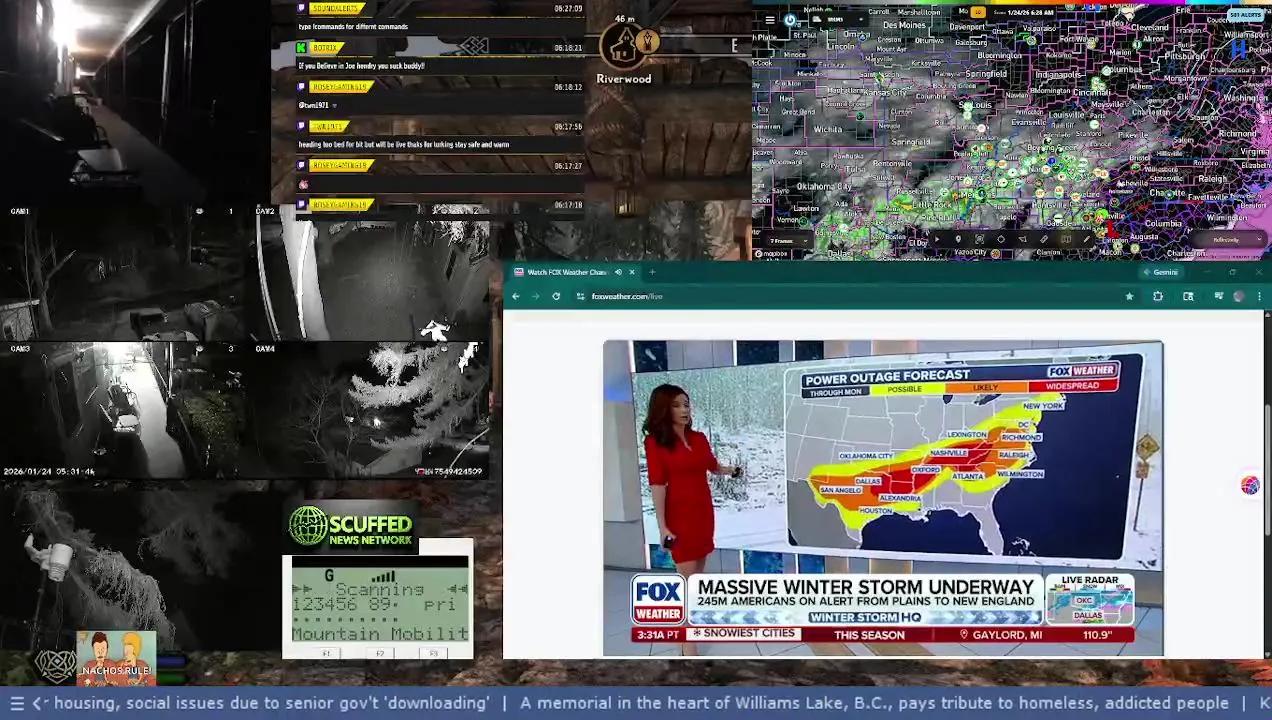Open the Williams Lake memorial headline
The image size is (1272, 720).
(x=874, y=703)
